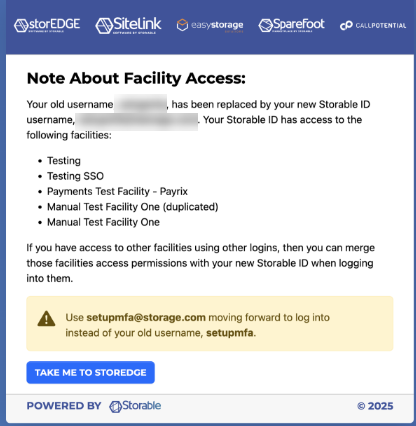Click the TAKE ME TO STOREDGE button
Screen dimensions: 416x426
point(91,372)
